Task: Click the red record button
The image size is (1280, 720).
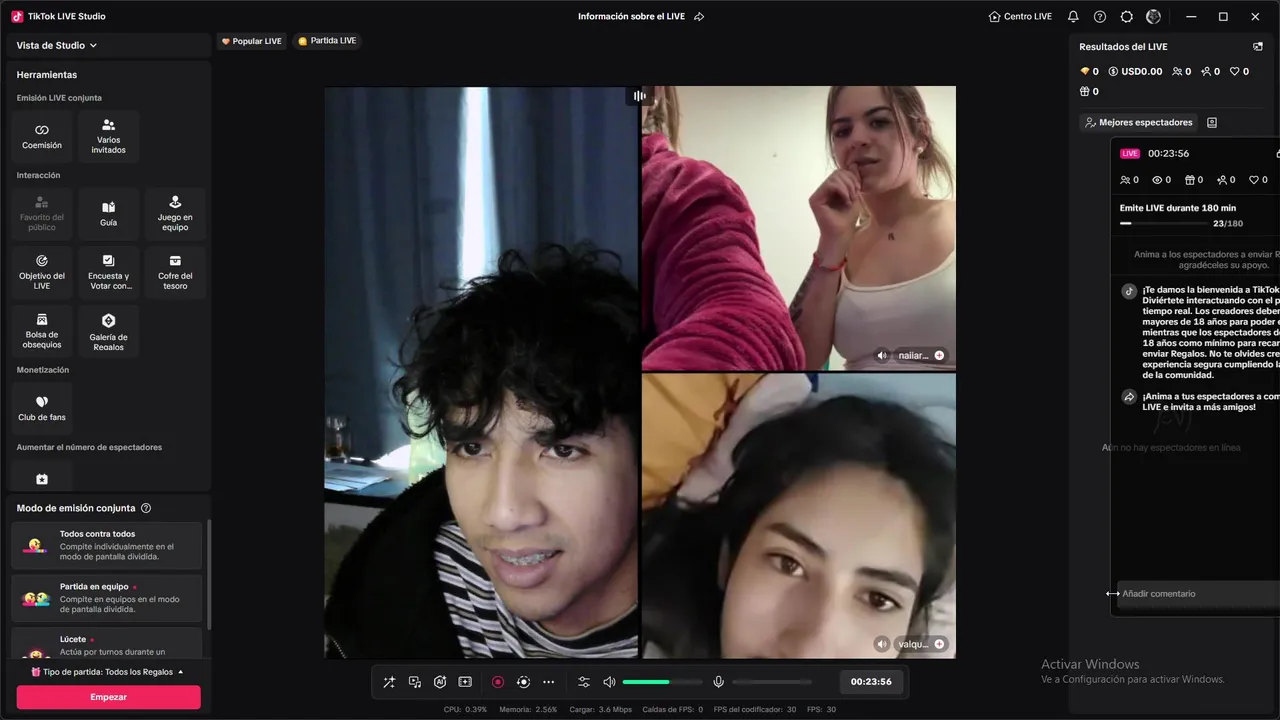Action: [498, 682]
